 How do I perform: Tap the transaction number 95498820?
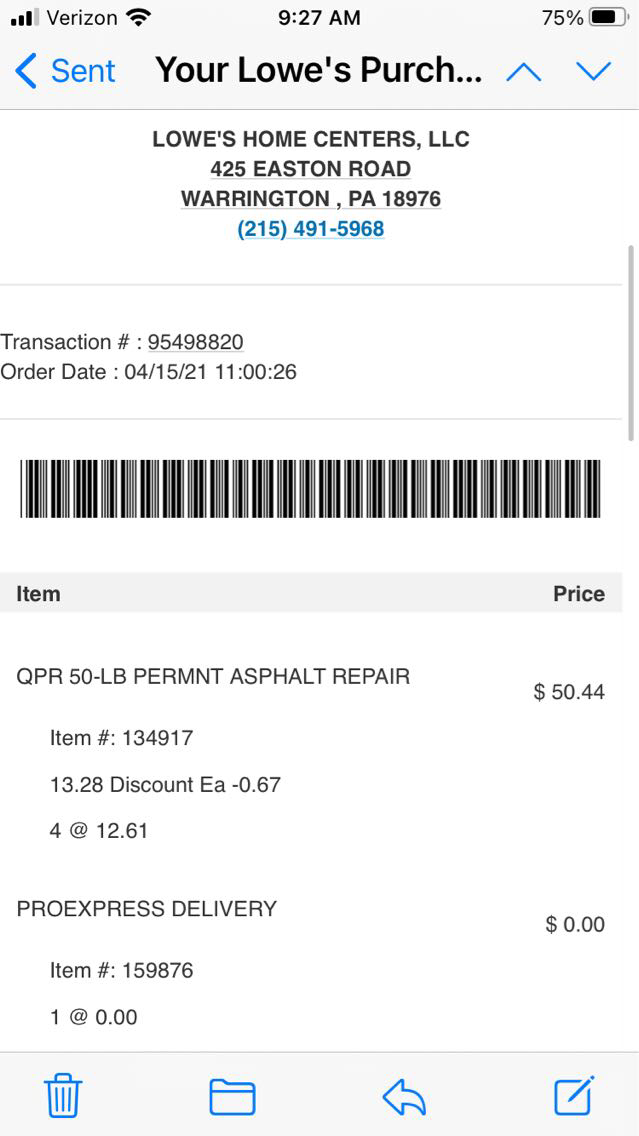[196, 342]
